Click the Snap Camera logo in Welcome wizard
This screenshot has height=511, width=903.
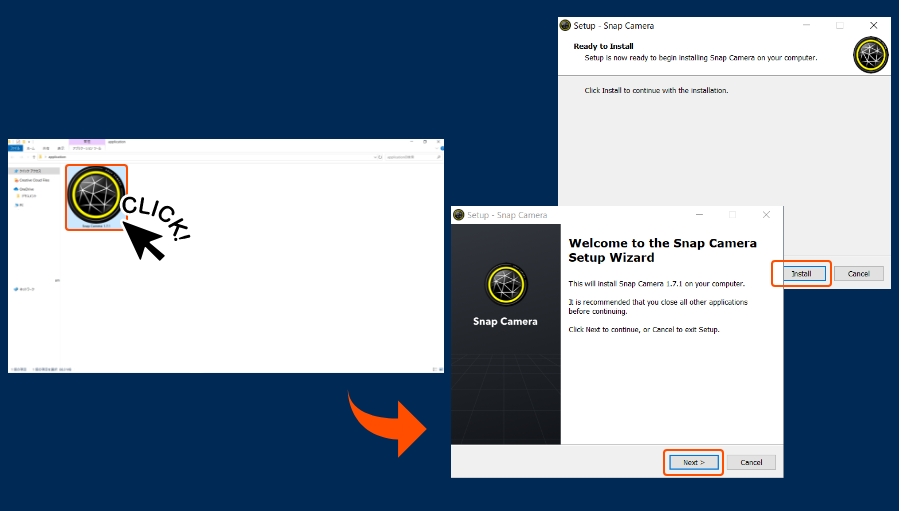click(x=505, y=285)
